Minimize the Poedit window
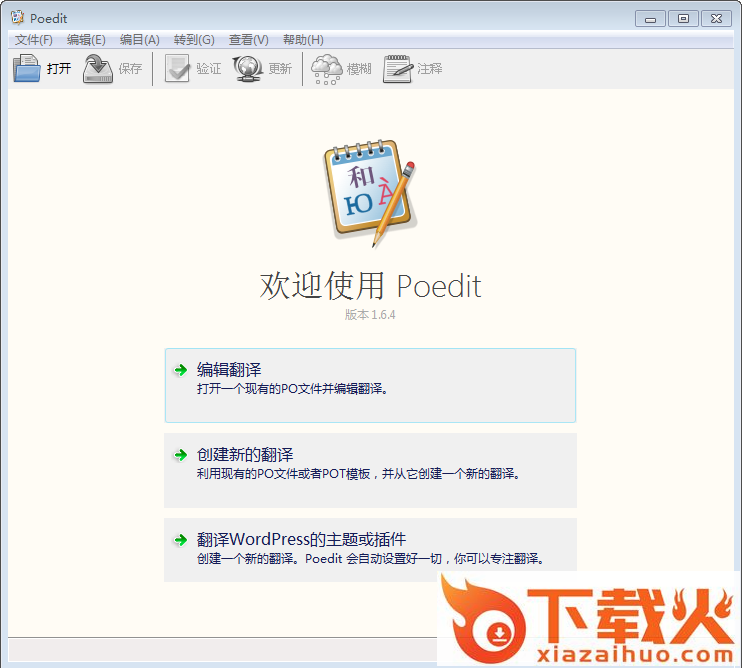Screen dimensions: 742x668 pyautogui.click(x=650, y=19)
